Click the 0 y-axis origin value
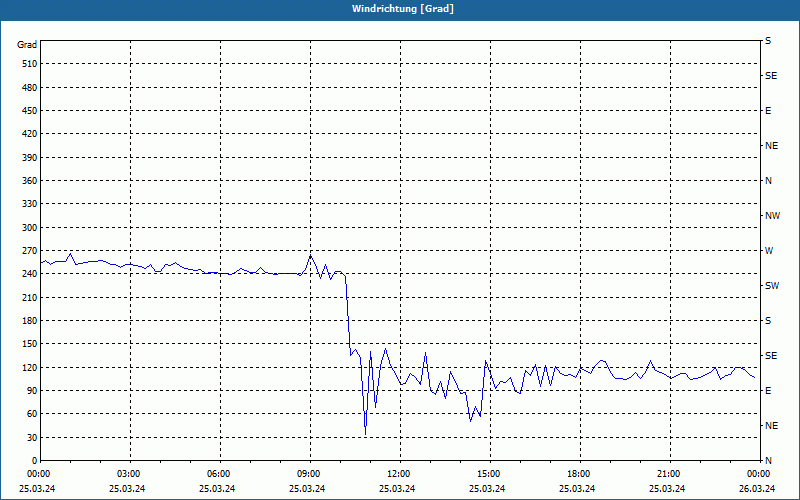Screen dimensions: 800x500 (34, 461)
